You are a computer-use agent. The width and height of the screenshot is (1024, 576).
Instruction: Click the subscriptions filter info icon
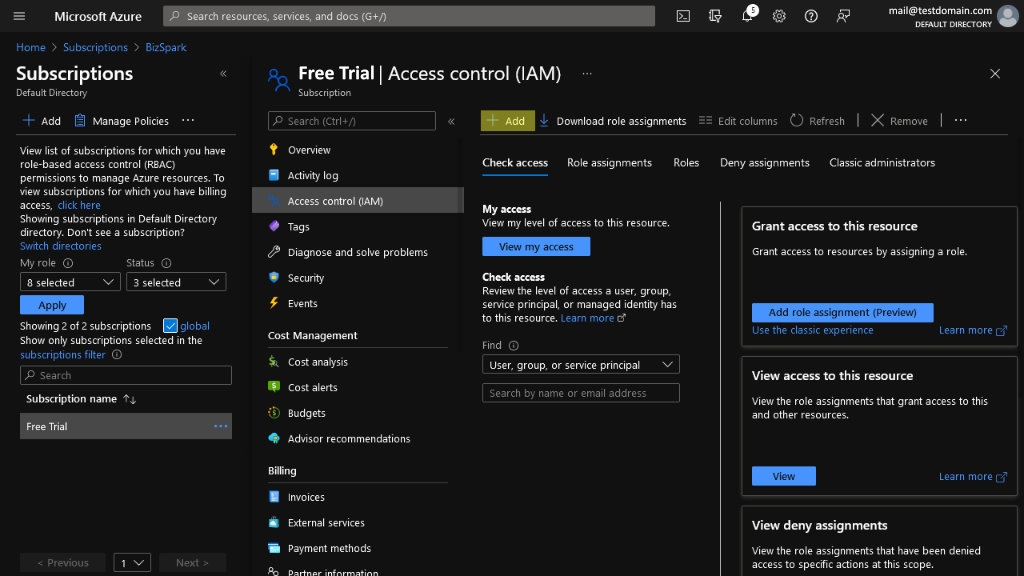click(117, 355)
